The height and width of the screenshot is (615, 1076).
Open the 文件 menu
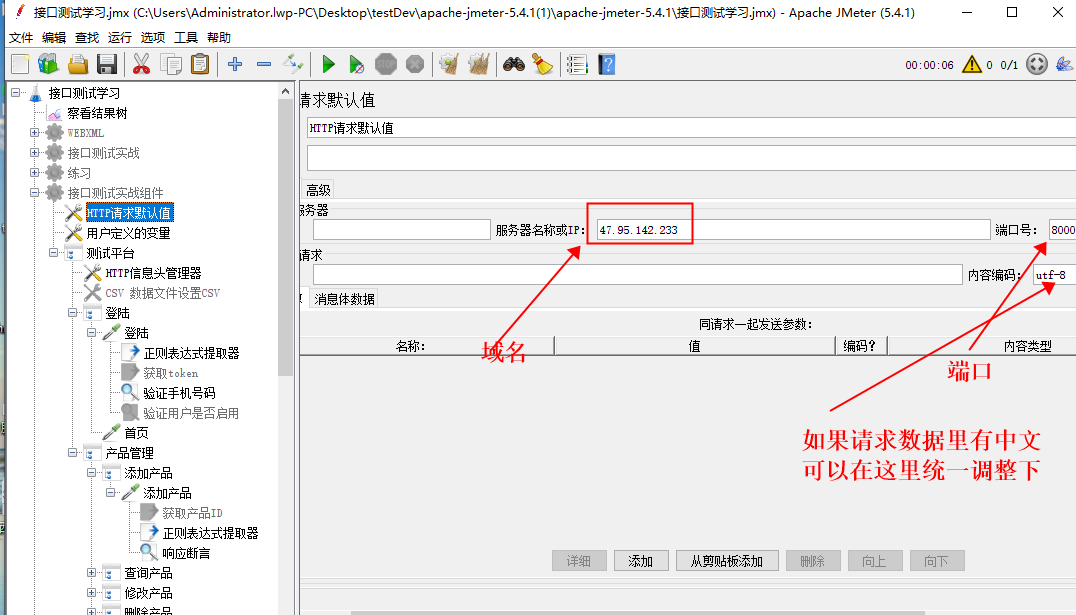pyautogui.click(x=21, y=38)
